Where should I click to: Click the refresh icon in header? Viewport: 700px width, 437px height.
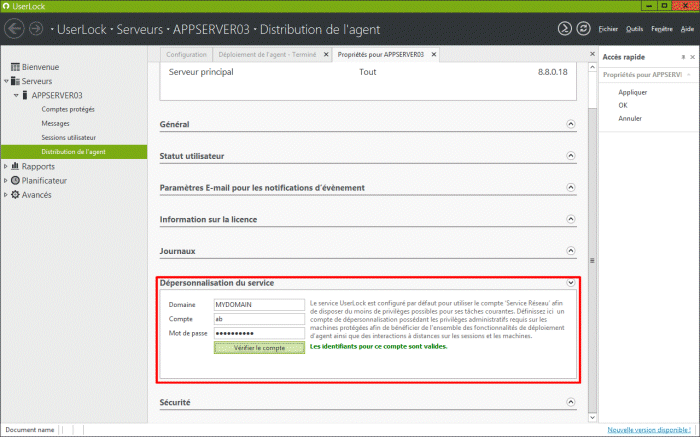pyautogui.click(x=583, y=29)
